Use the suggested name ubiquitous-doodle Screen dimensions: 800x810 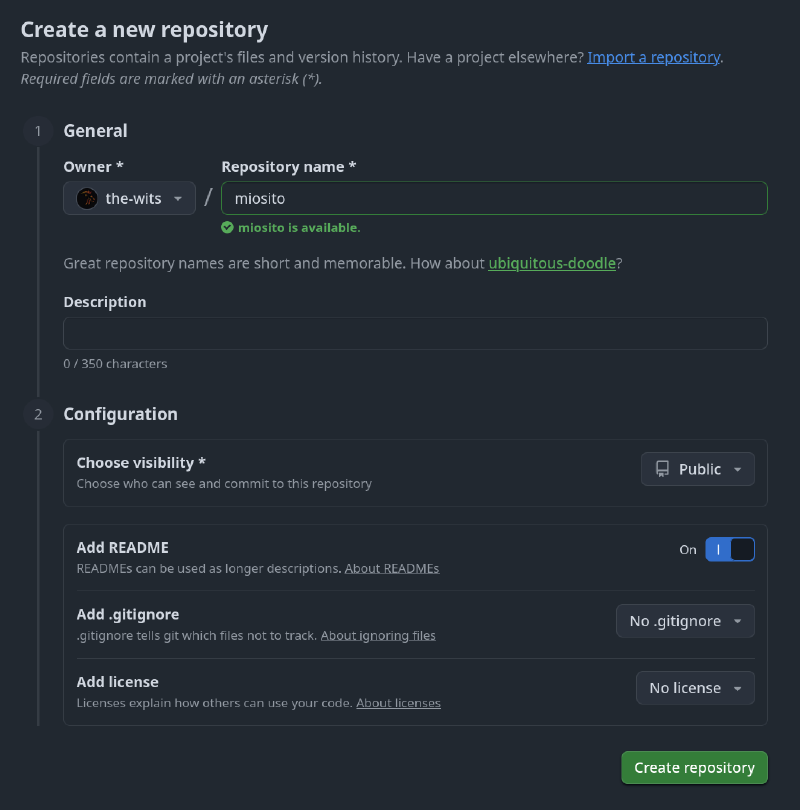551,264
